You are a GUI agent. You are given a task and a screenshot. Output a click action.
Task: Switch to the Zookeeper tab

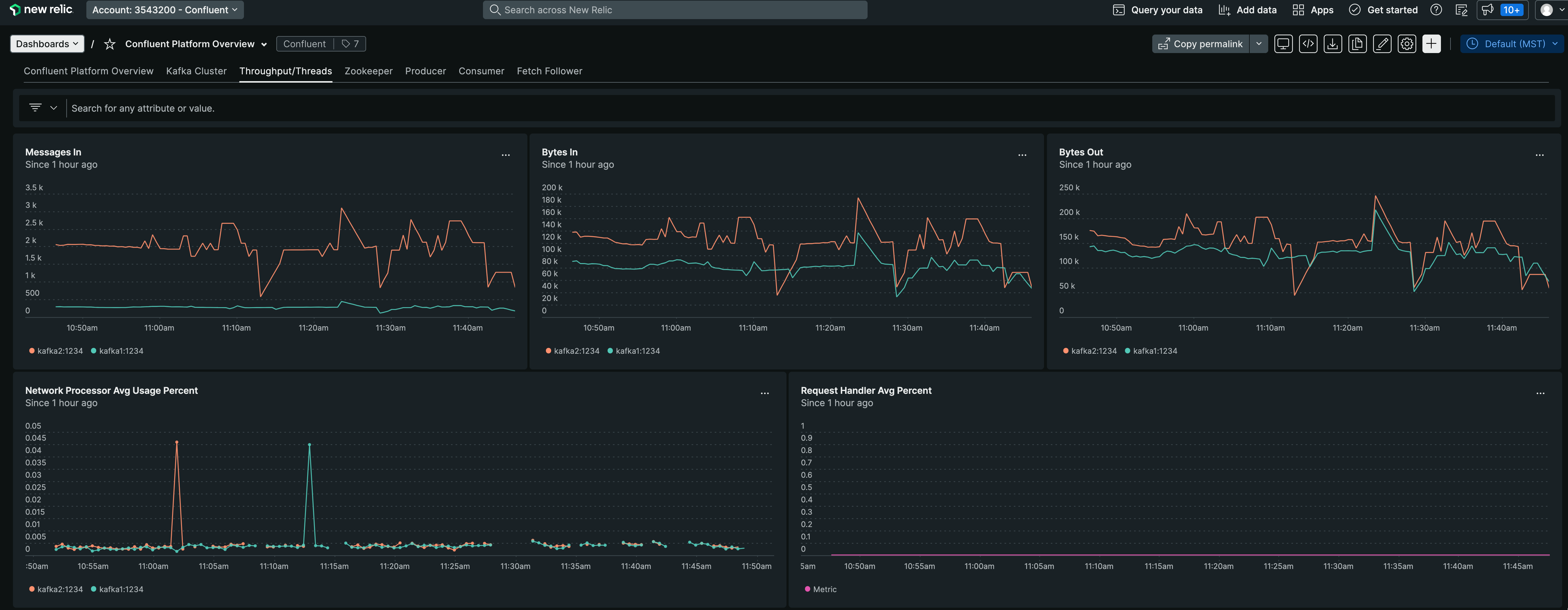tap(368, 71)
